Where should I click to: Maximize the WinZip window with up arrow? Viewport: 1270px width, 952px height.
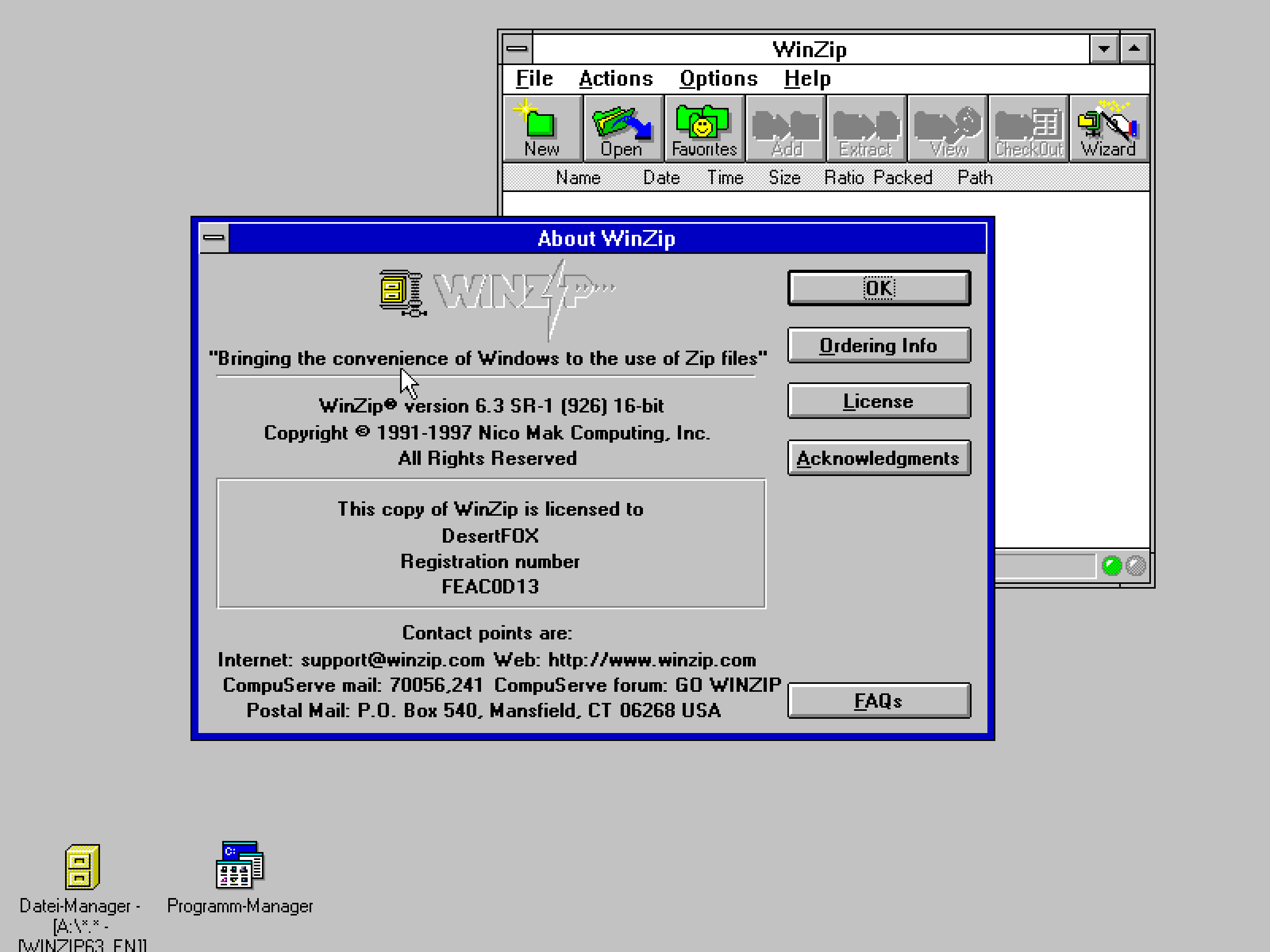click(1135, 49)
